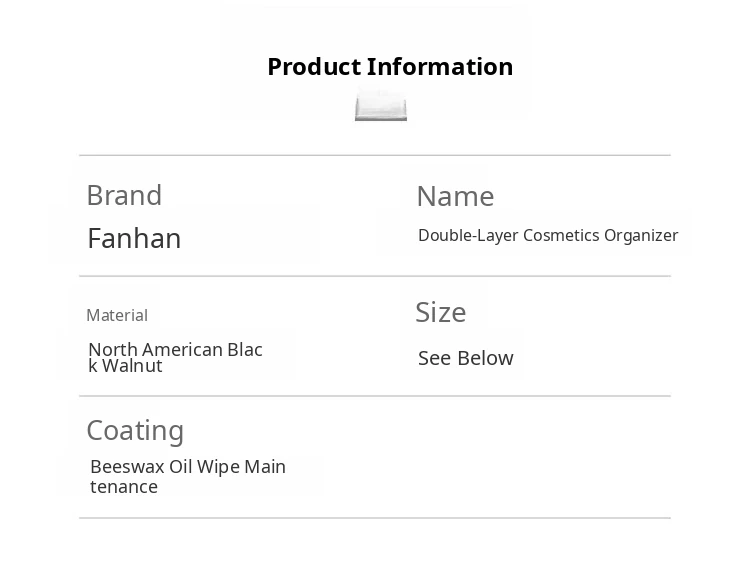
Task: Select the Coating label
Action: tap(135, 430)
